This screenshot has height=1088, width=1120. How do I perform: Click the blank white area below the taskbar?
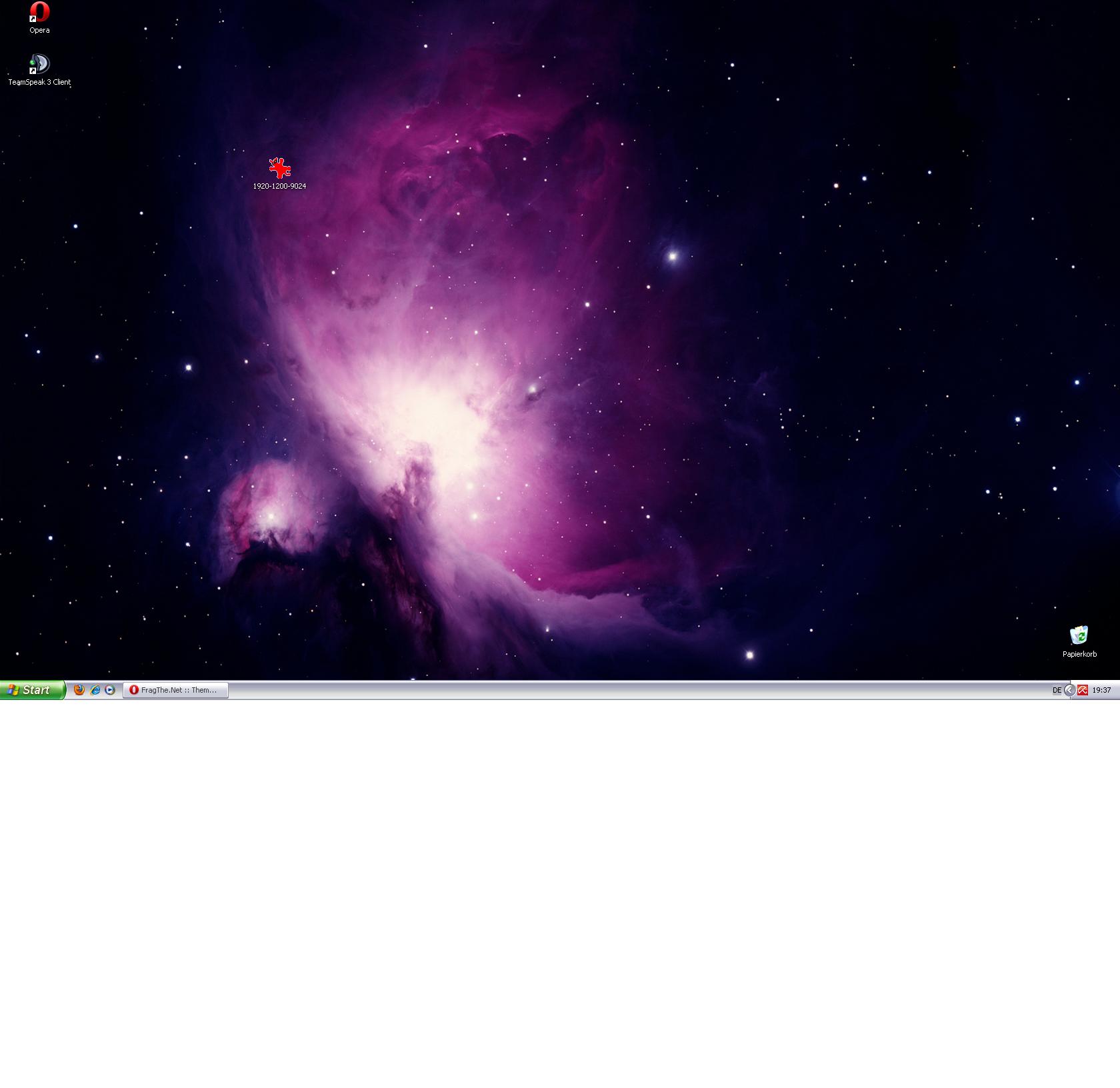(560, 893)
